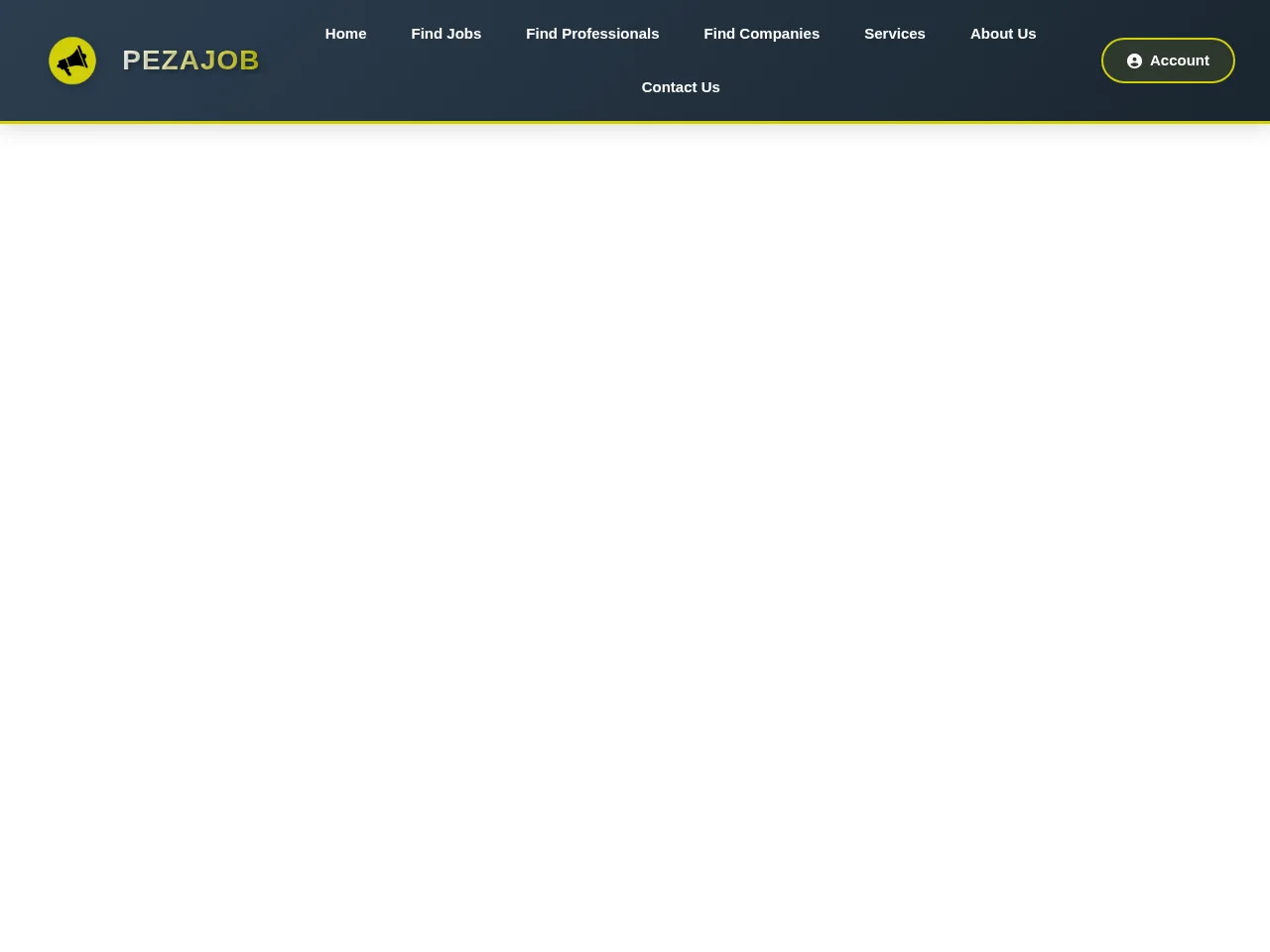Go to Find Jobs page
The height and width of the screenshot is (952, 1270).
(x=446, y=34)
